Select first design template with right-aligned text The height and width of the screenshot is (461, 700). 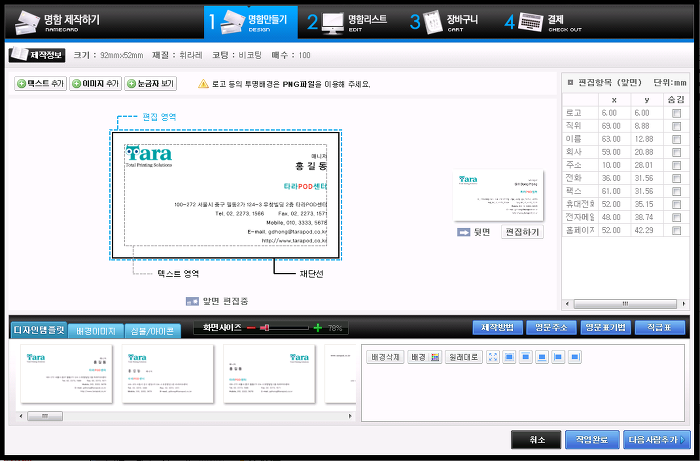pos(66,374)
